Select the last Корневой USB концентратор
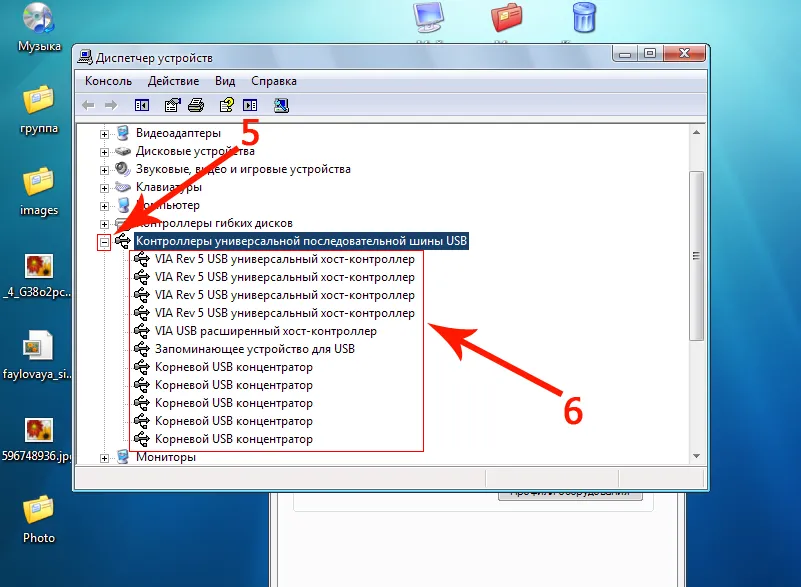 tap(233, 439)
